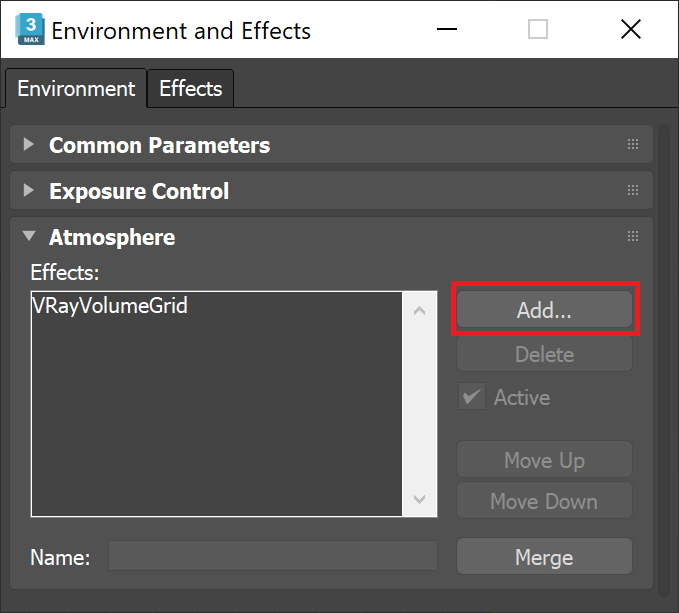This screenshot has height=613, width=679.
Task: Click the Merge button
Action: (x=544, y=557)
